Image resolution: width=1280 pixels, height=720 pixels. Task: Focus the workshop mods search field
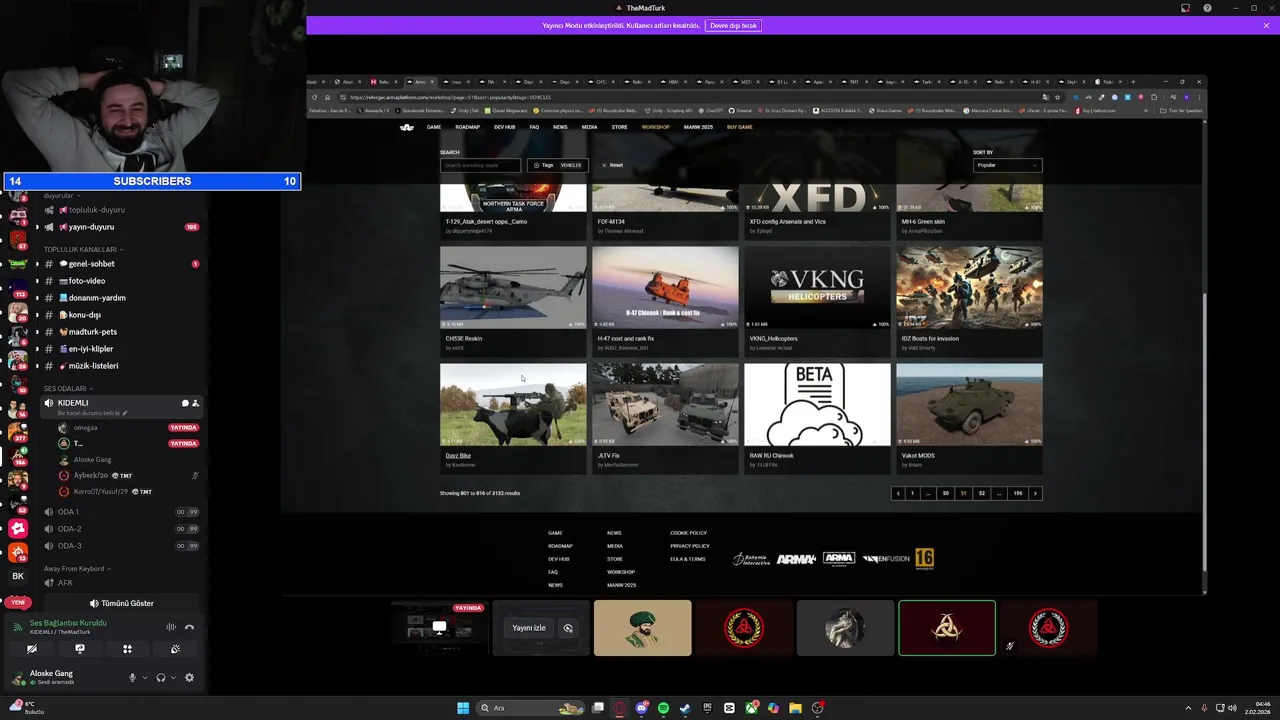480,165
